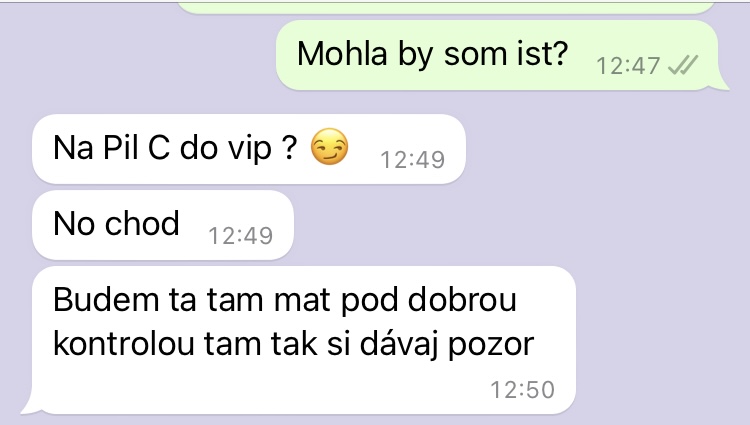Click the 12:49 time beside 'No chod'
Viewport: 750px width, 425px height.
tap(241, 235)
